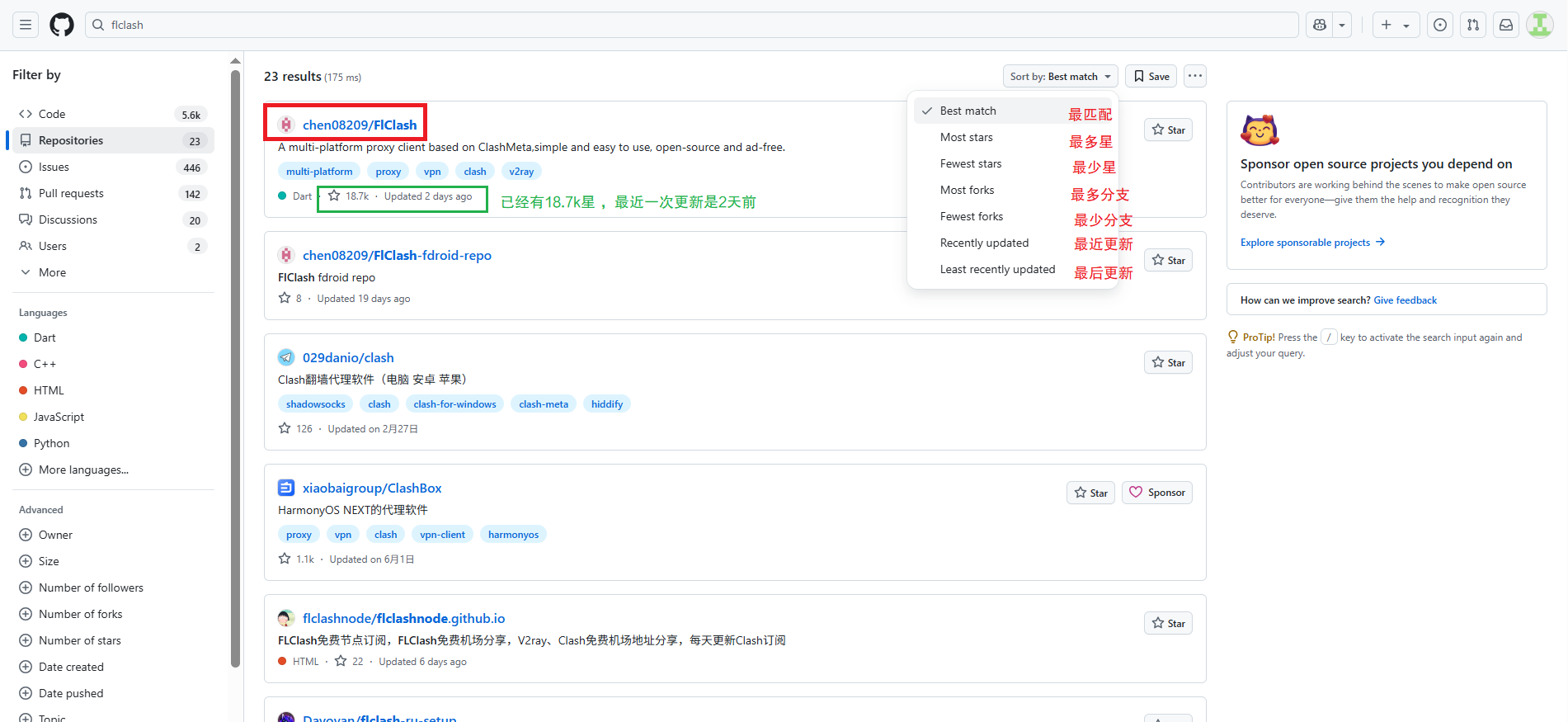This screenshot has width=1568, height=722.
Task: Open the Pull requests header icon
Action: pos(1473,25)
